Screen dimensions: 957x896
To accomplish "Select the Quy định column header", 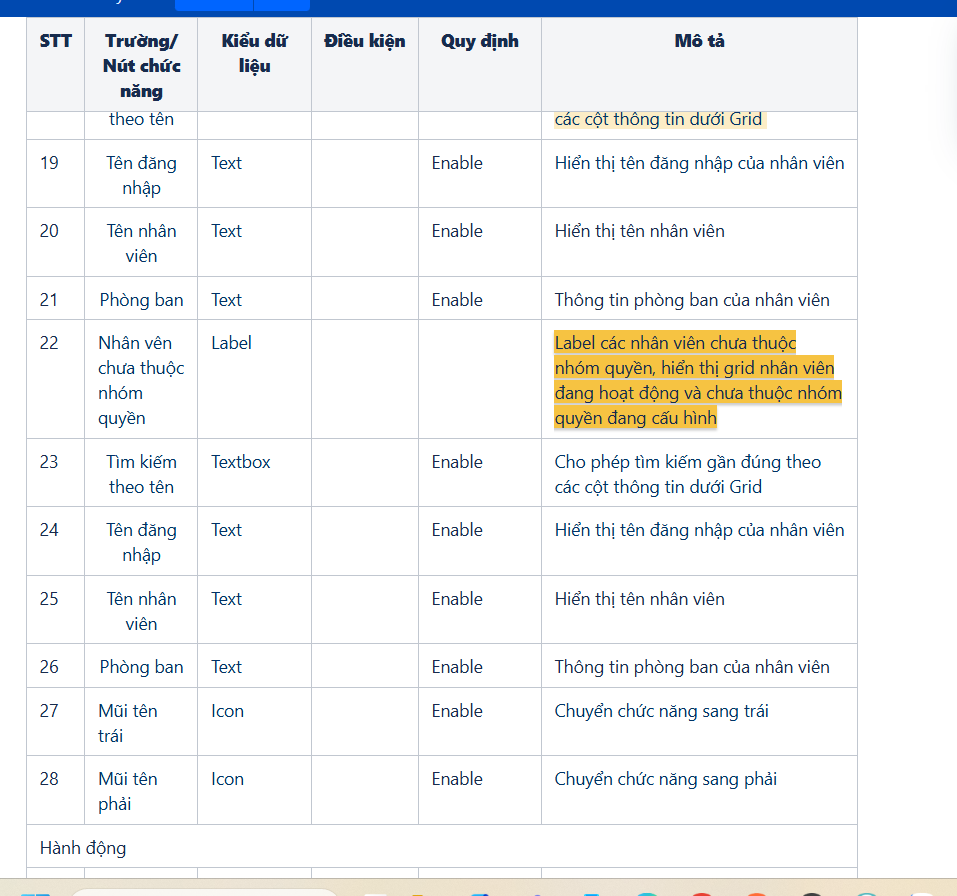I will [x=479, y=41].
